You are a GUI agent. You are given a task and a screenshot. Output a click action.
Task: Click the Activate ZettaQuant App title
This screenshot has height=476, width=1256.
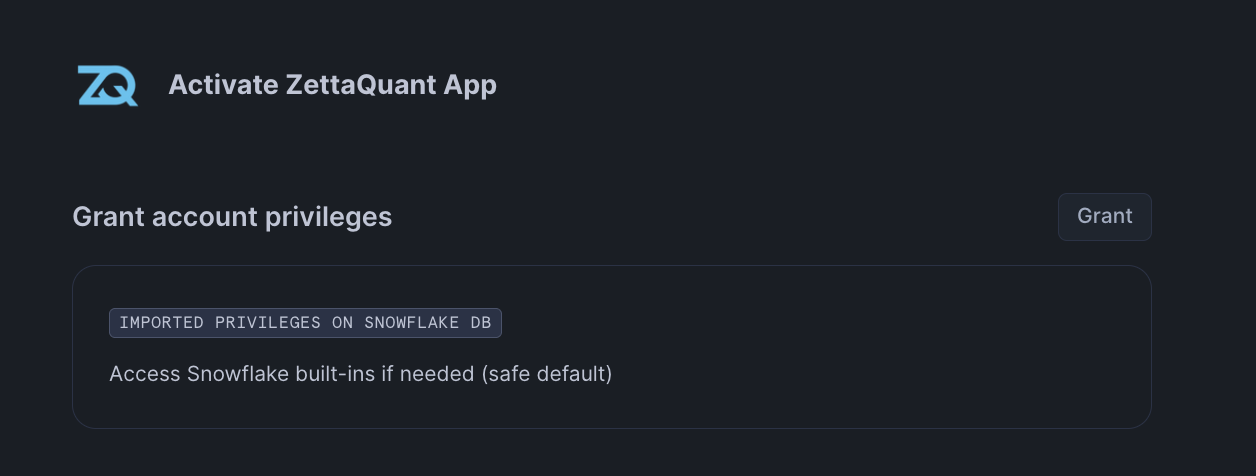click(332, 85)
